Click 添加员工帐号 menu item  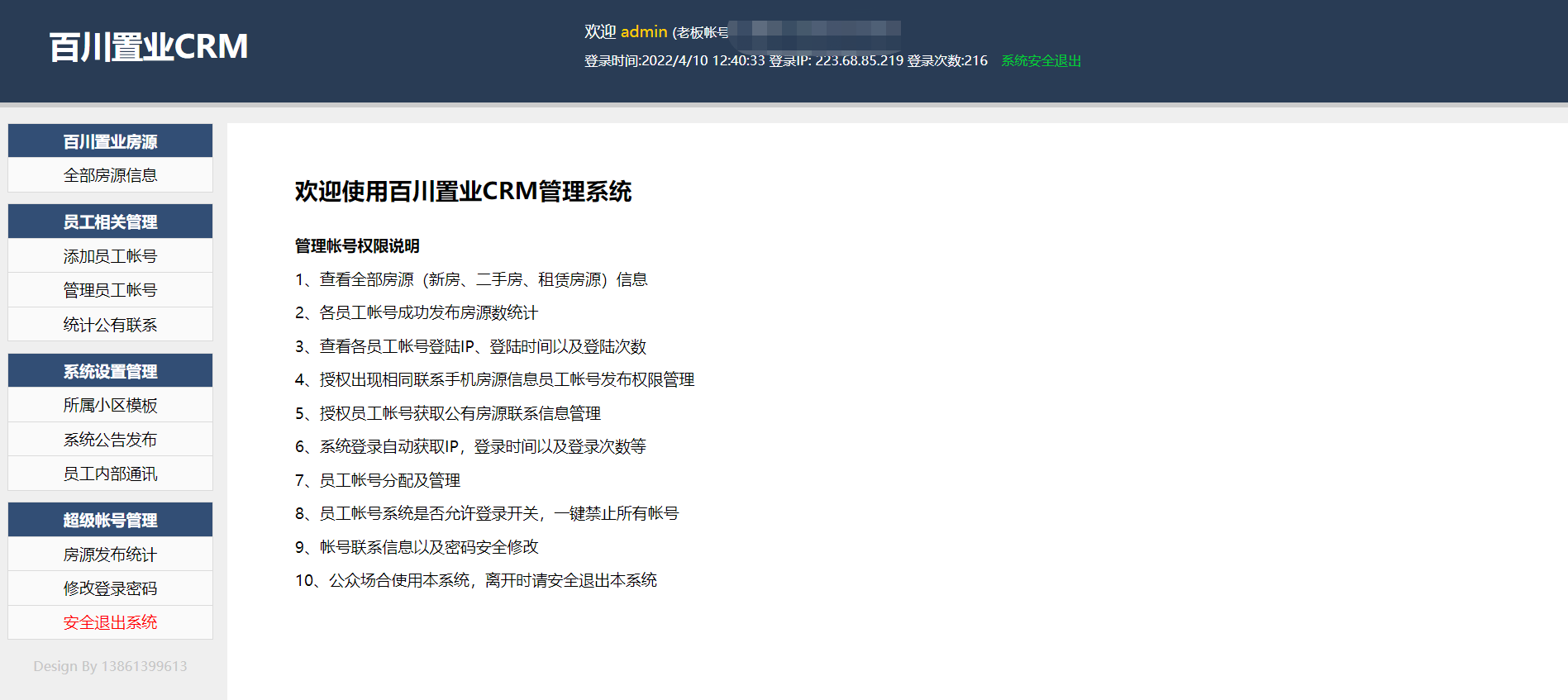(110, 256)
